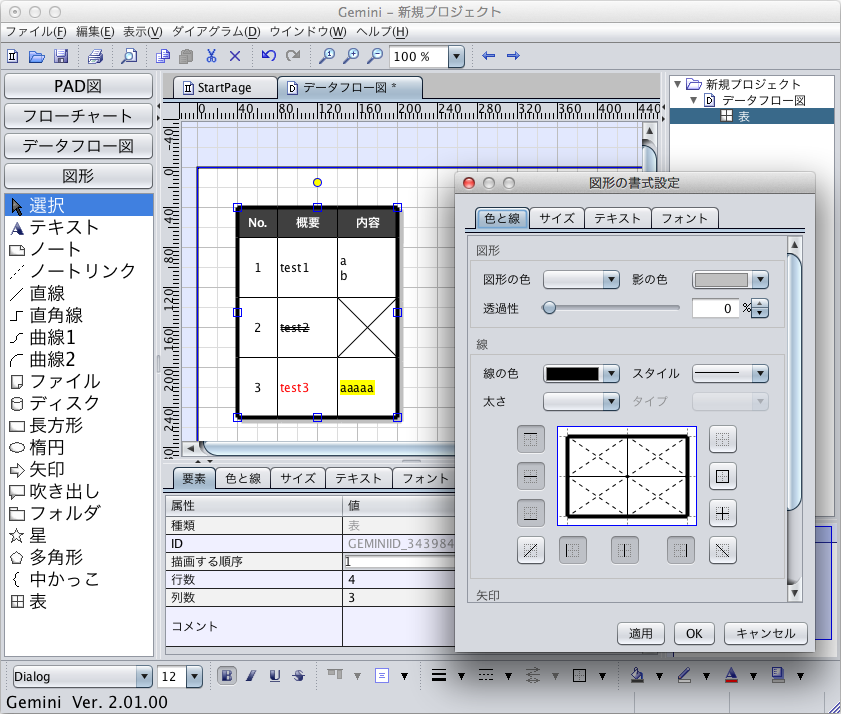Open the 100 % zoom dropdown
This screenshot has width=841, height=714.
456,56
